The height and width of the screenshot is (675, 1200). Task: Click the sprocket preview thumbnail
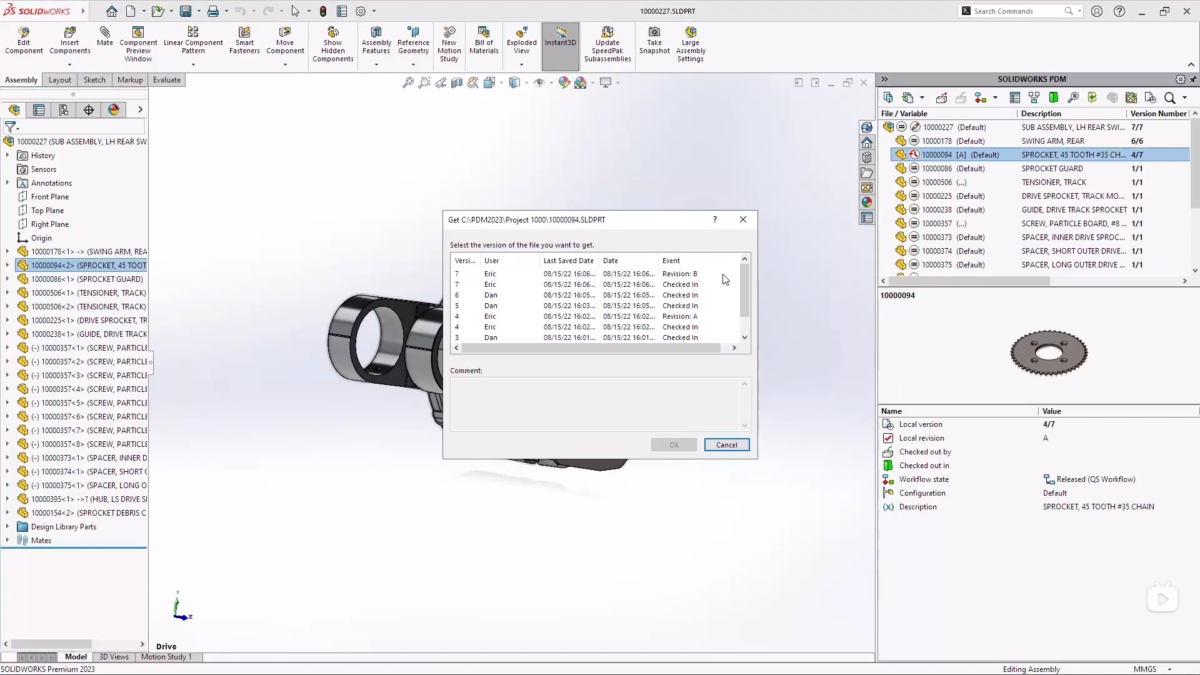coord(1048,352)
